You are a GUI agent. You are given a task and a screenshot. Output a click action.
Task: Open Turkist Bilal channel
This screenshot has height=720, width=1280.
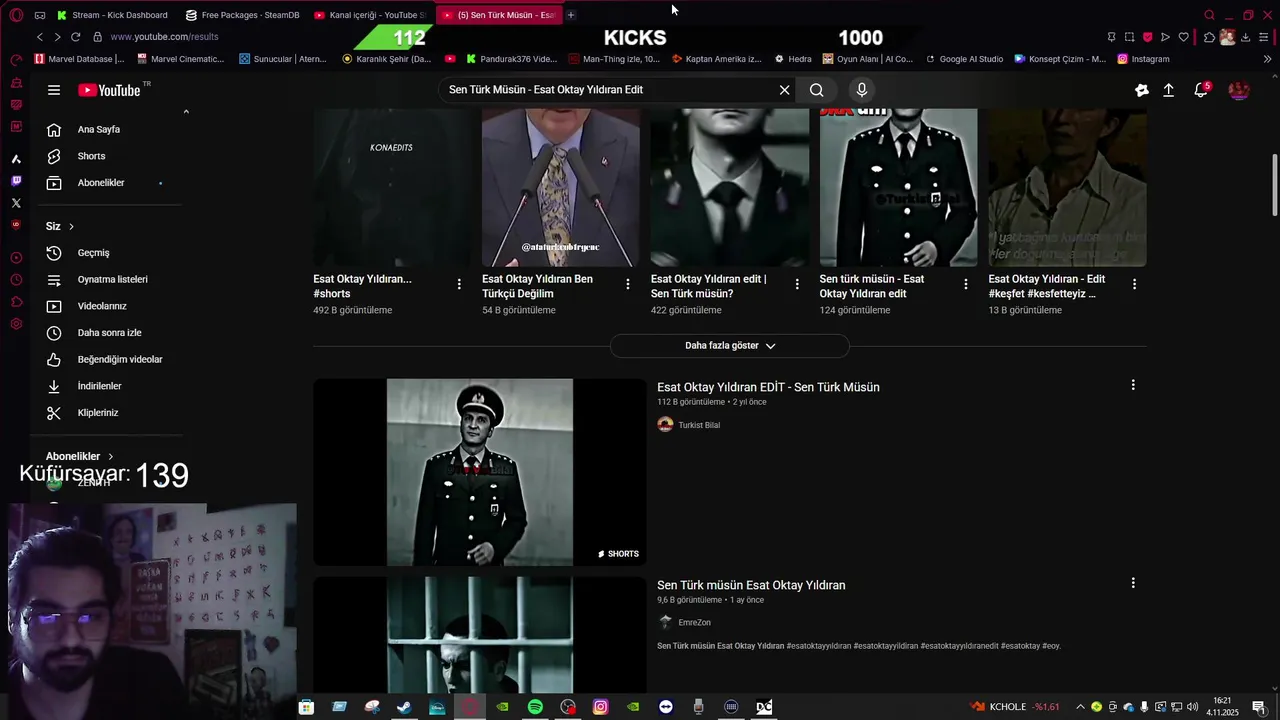[699, 425]
